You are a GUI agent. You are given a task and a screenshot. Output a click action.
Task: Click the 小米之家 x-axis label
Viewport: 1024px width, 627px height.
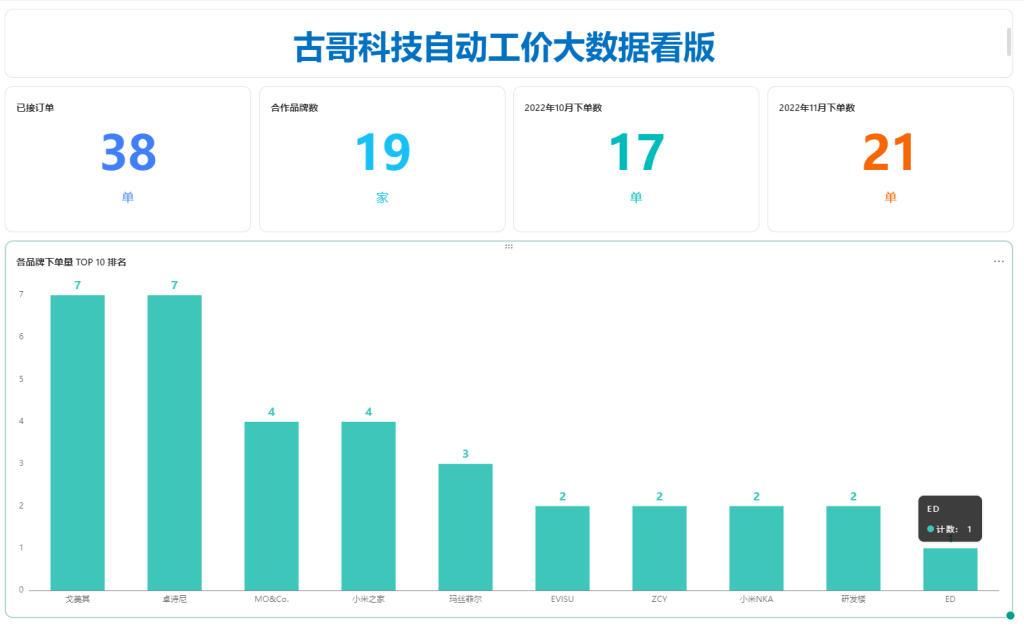368,599
